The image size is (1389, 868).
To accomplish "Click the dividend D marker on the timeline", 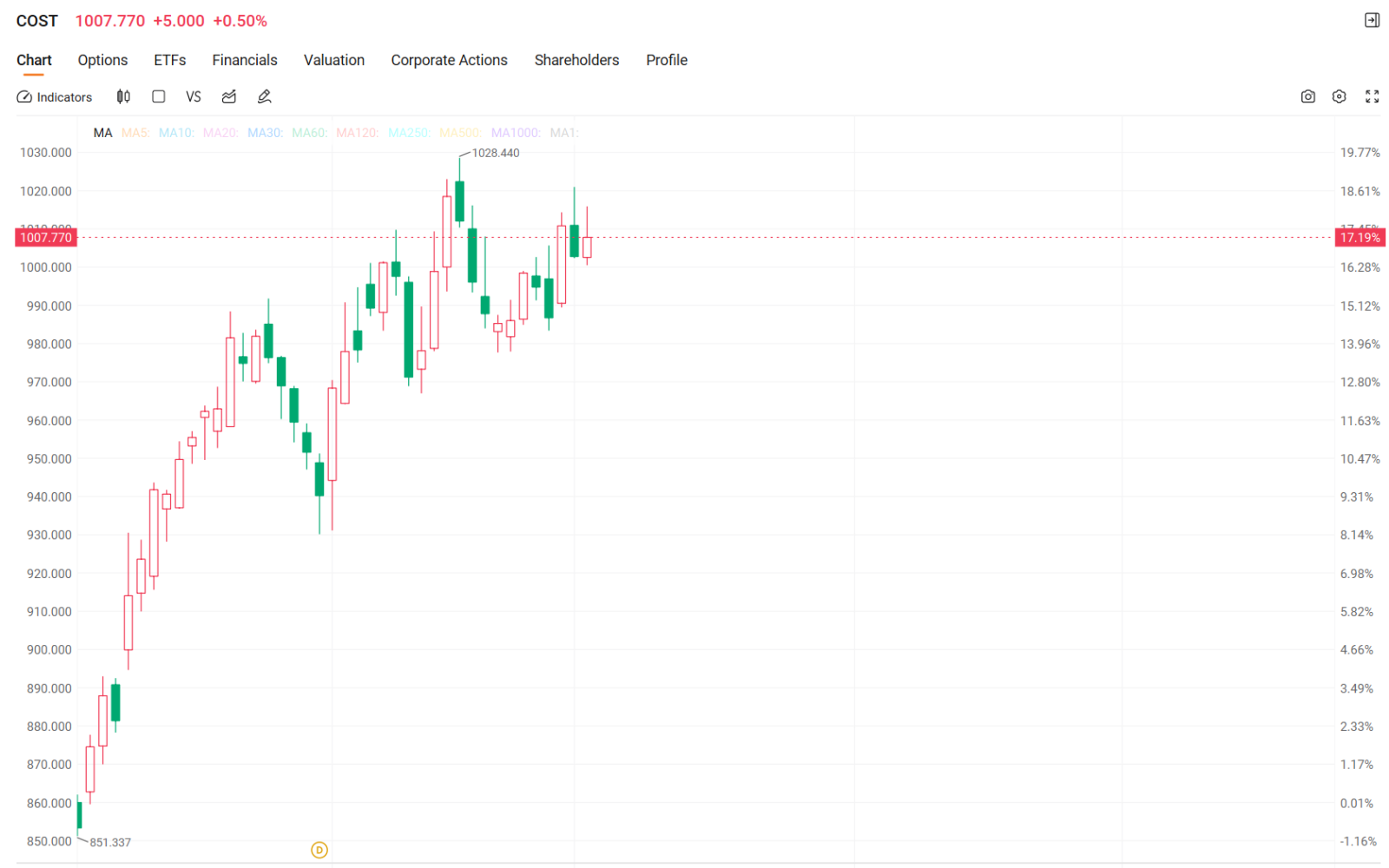I will coord(319,850).
